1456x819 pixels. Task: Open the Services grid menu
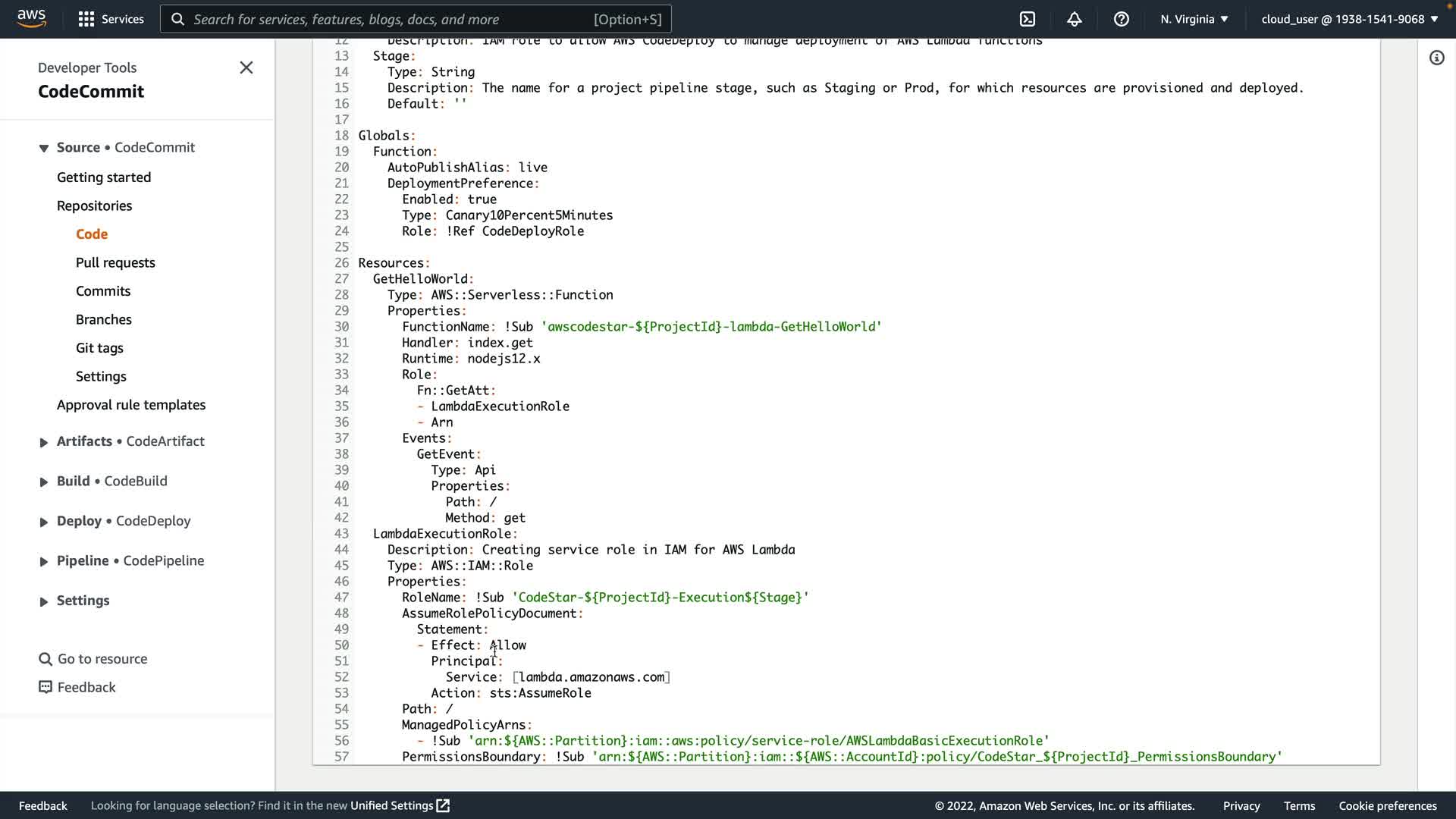(x=86, y=19)
